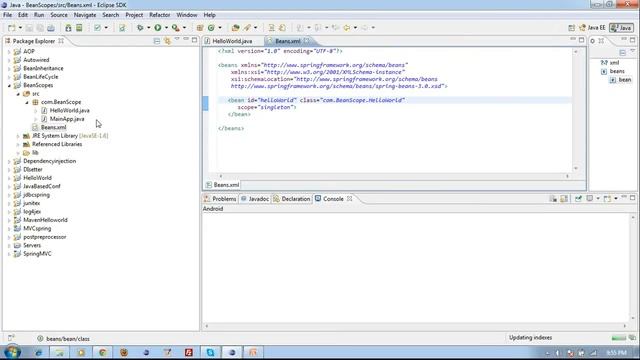Switch to the Java EE perspective
The width and height of the screenshot is (640, 360).
[592, 28]
